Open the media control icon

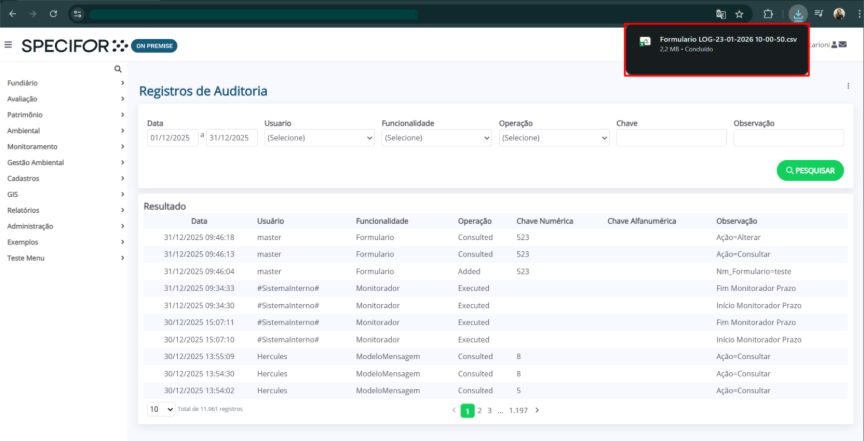[x=819, y=14]
